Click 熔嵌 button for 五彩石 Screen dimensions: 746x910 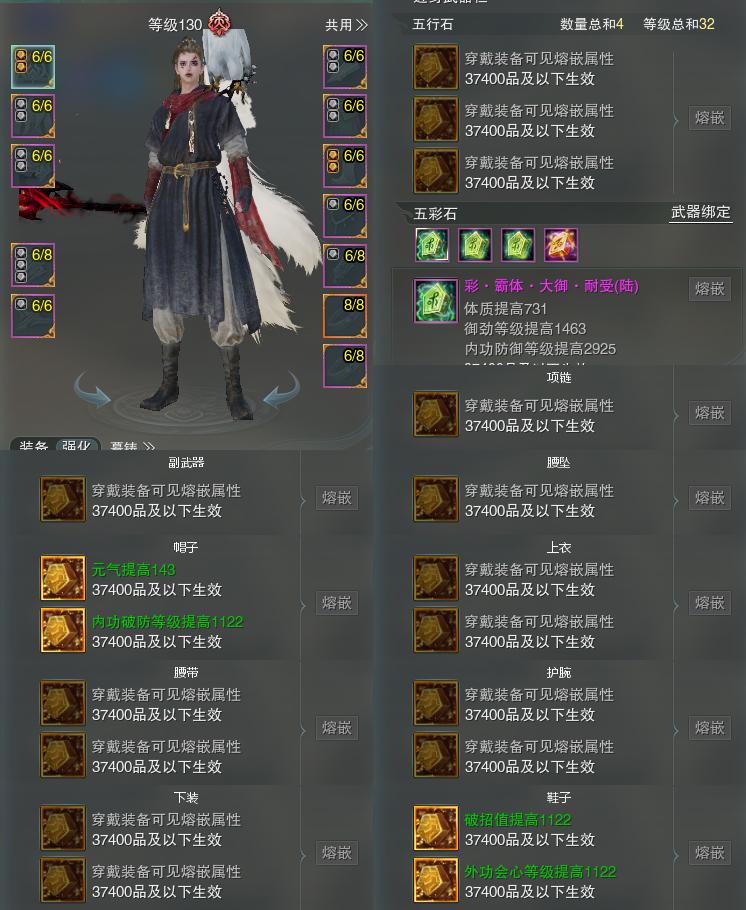(x=709, y=289)
